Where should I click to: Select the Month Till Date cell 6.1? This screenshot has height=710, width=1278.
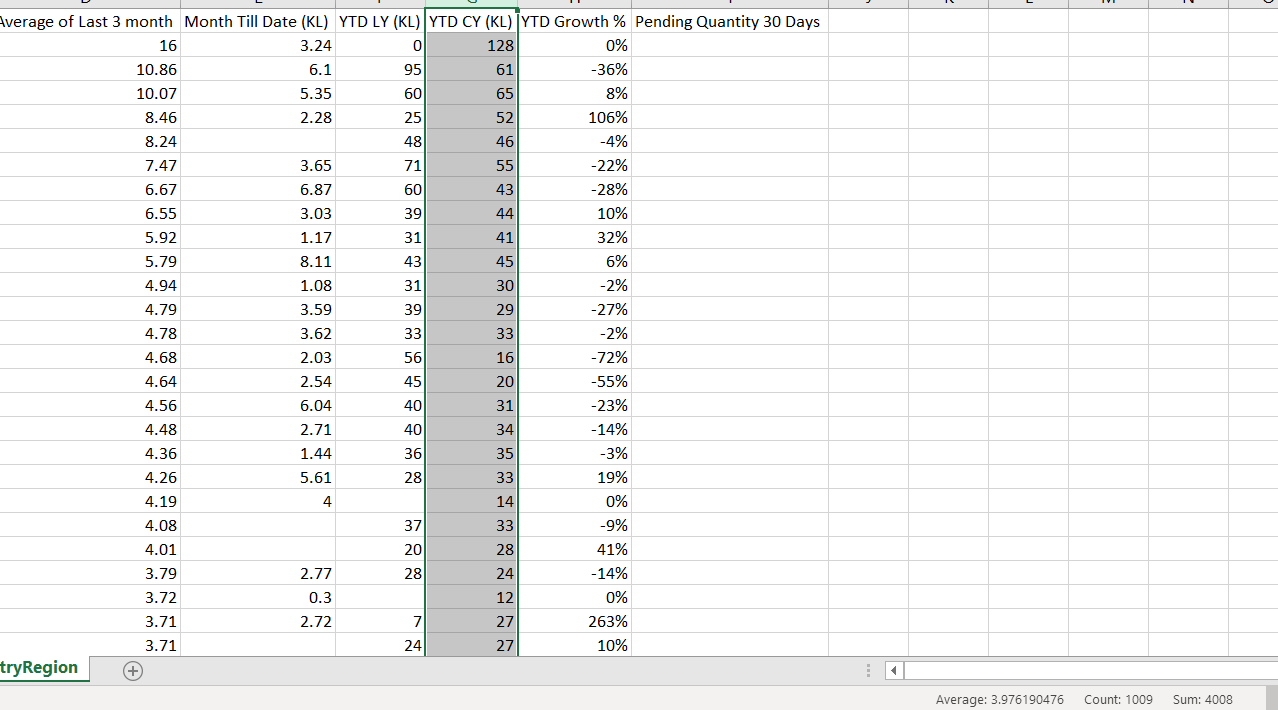coord(258,69)
